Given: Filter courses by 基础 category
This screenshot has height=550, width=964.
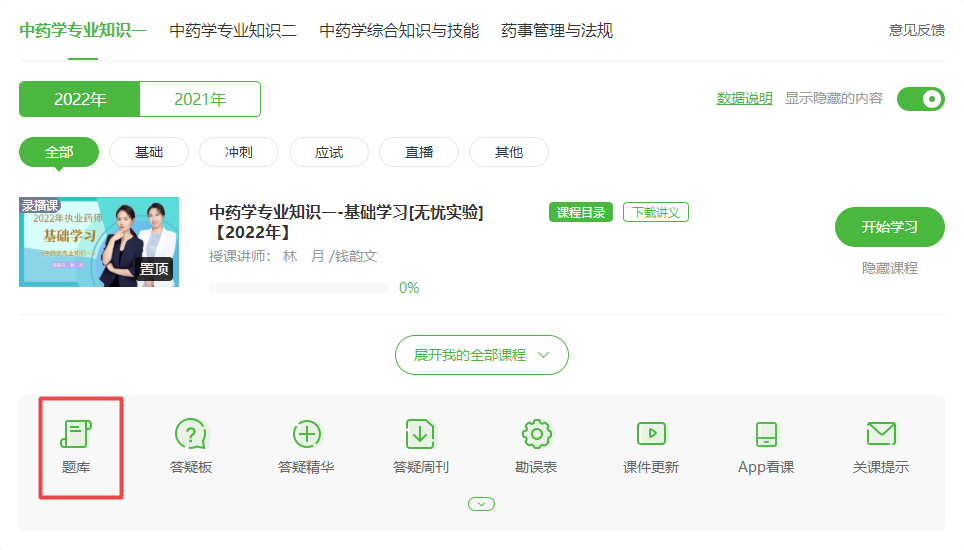Looking at the screenshot, I should tap(149, 152).
